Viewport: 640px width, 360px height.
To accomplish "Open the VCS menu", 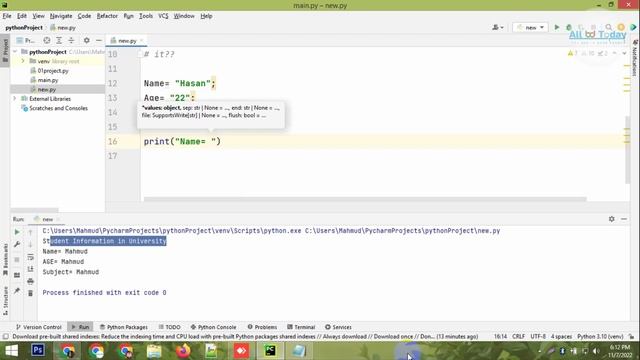I will (163, 16).
